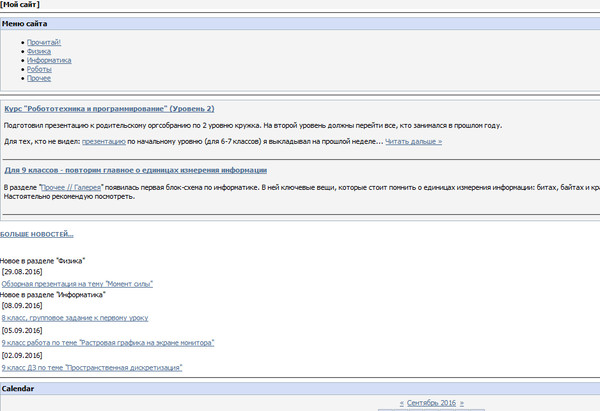
Task: Open the Прочитай! menu link
Action: point(44,42)
